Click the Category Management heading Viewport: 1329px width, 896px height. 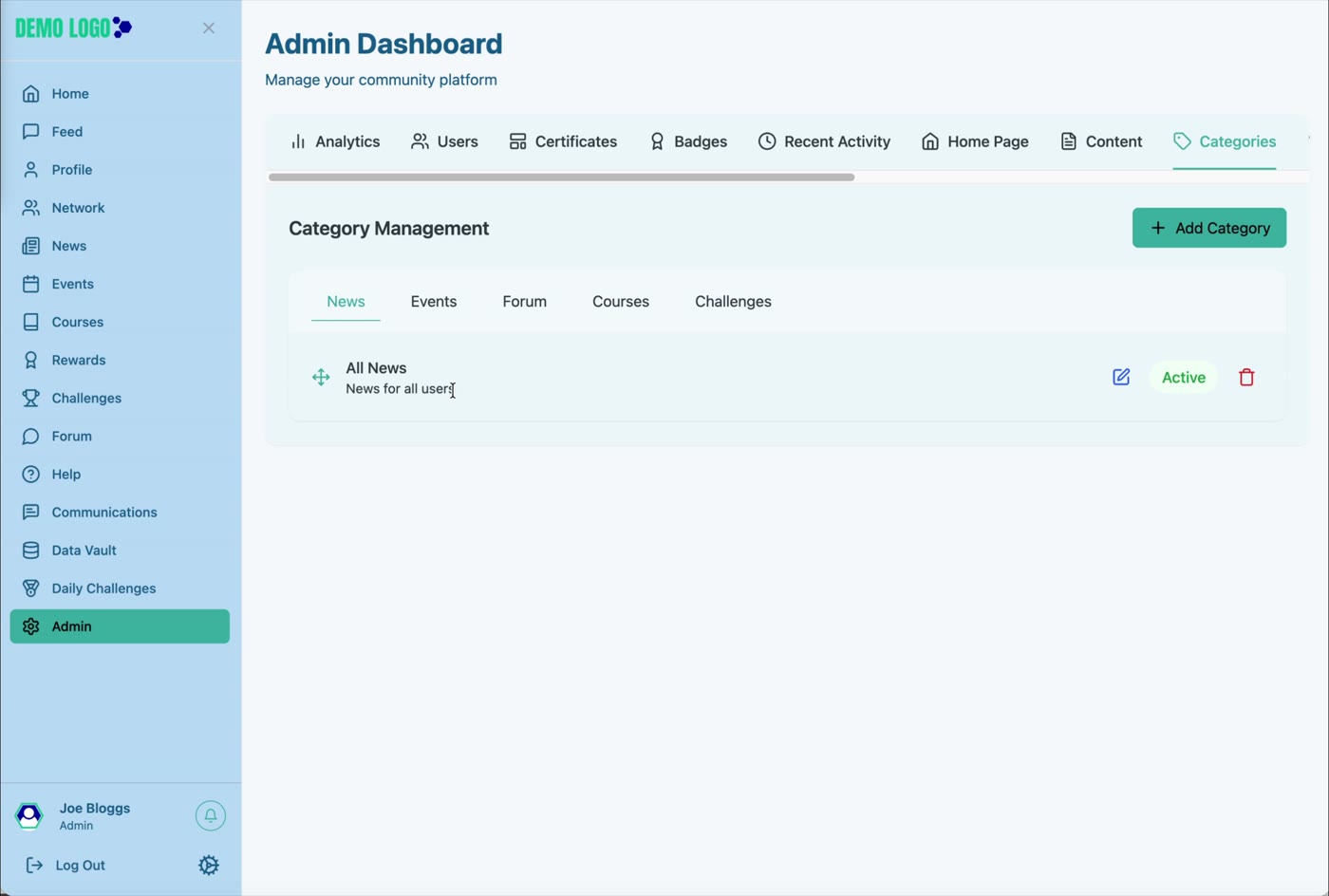[389, 229]
